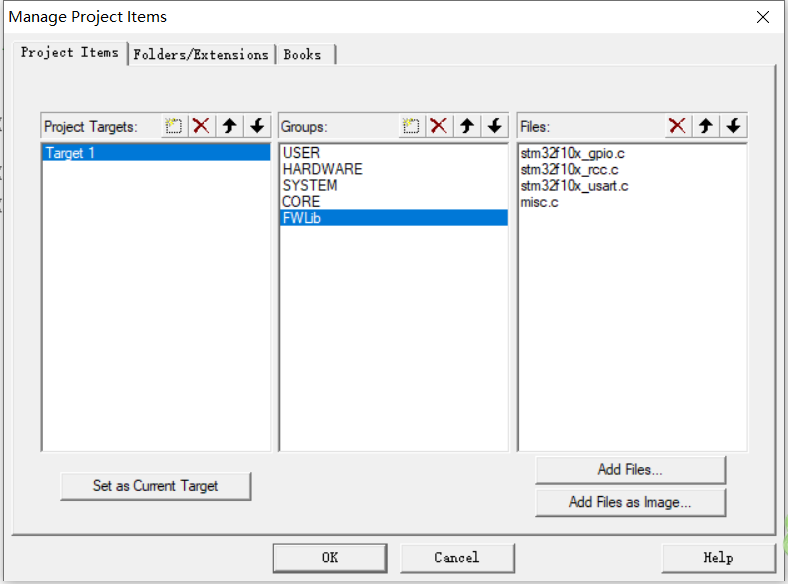This screenshot has width=788, height=584.
Task: Move project target up
Action: tap(230, 126)
